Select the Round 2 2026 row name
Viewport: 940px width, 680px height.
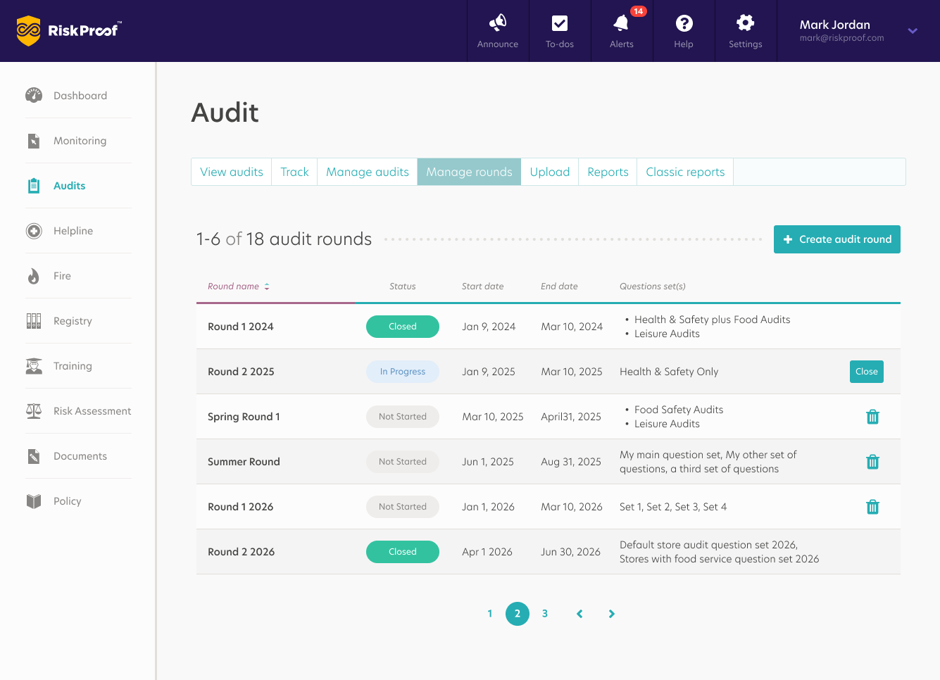241,552
